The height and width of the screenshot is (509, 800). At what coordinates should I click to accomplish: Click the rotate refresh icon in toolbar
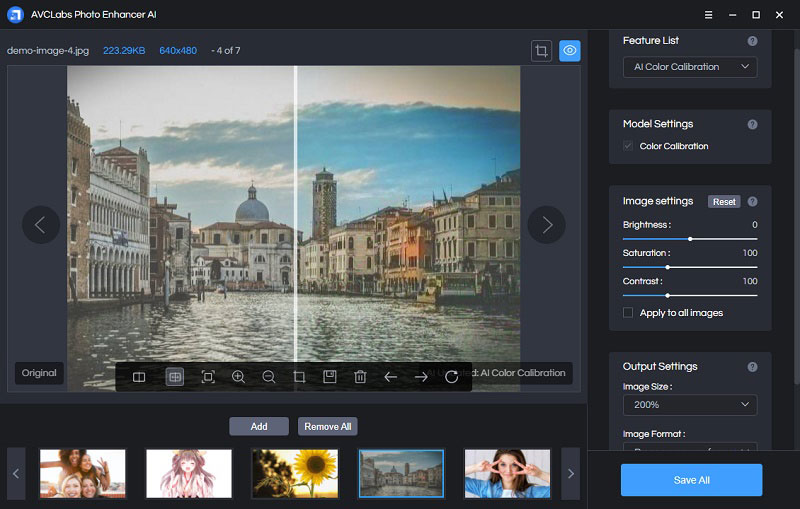pos(452,377)
